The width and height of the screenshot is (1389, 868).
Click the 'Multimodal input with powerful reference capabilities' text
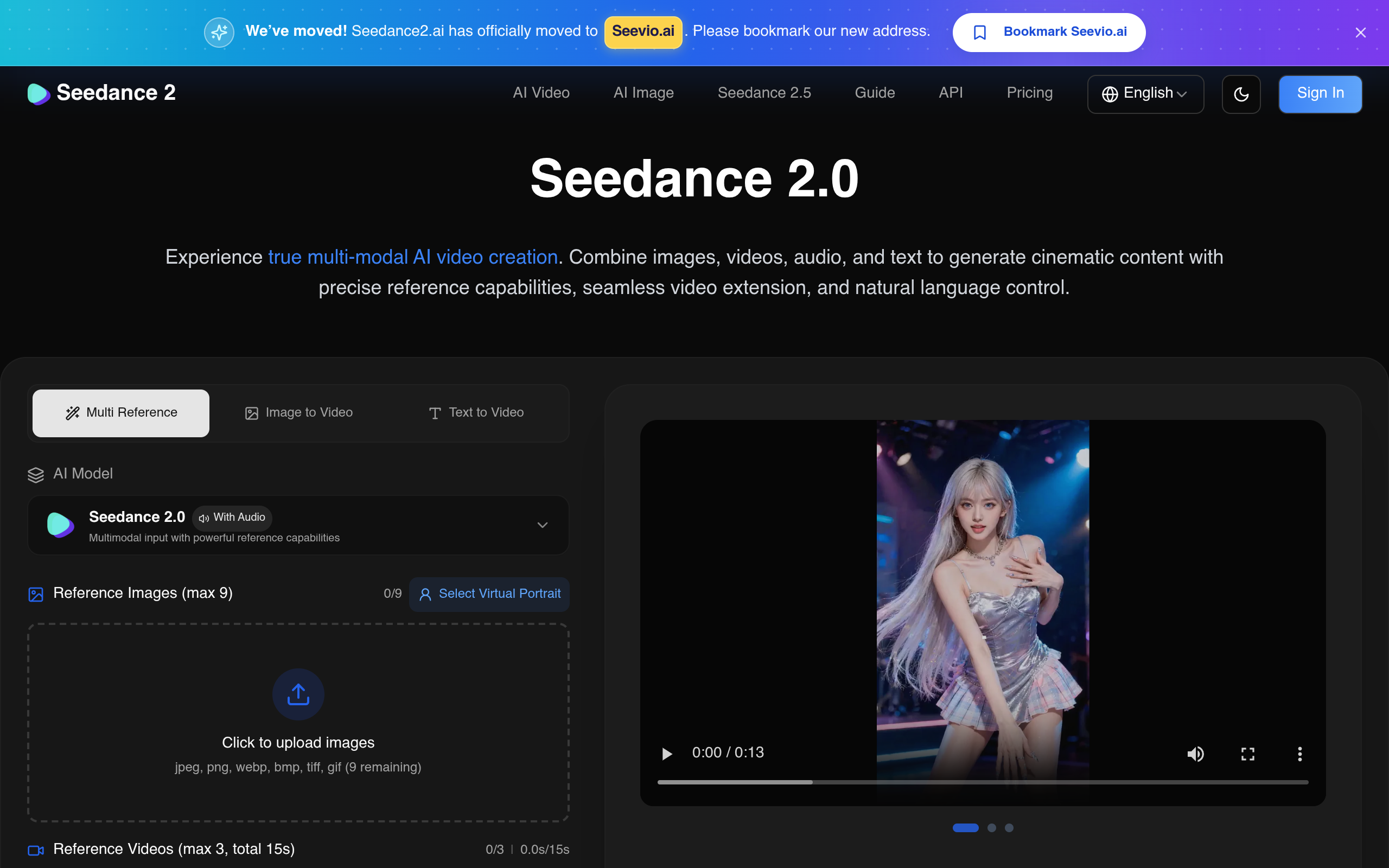pyautogui.click(x=214, y=538)
